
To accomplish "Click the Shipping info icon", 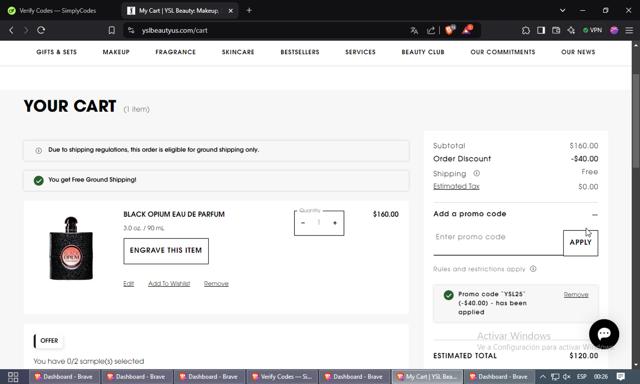I will click(476, 173).
